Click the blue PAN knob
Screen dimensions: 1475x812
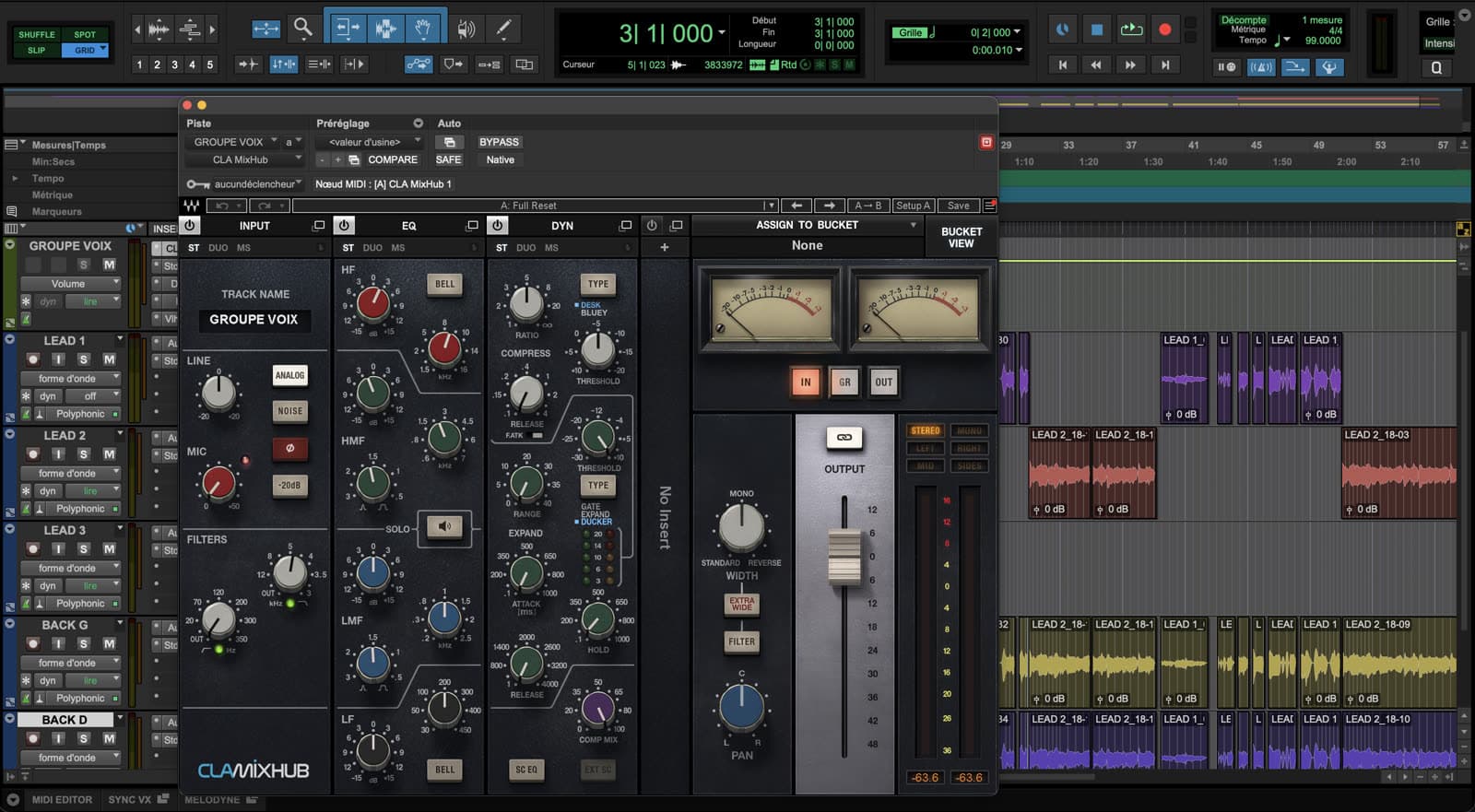click(741, 708)
